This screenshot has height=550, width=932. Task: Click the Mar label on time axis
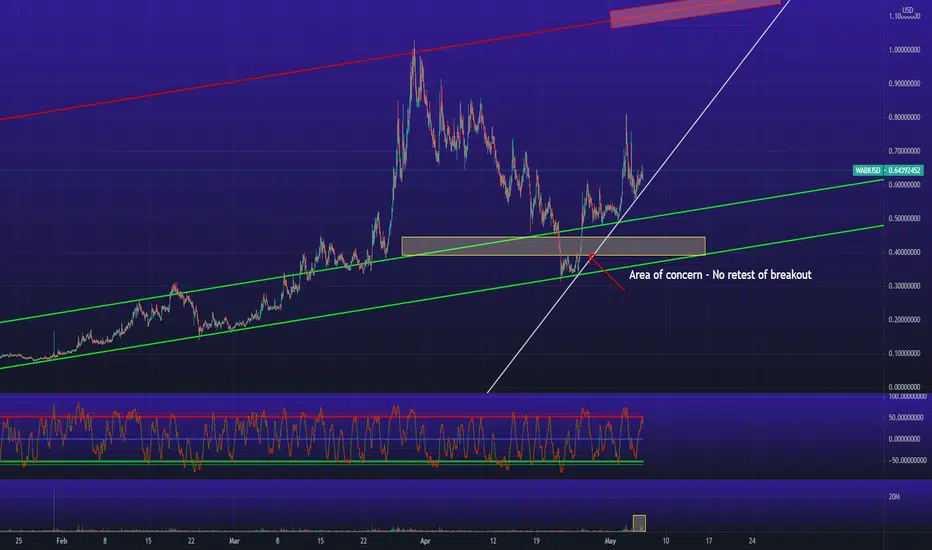[234, 541]
